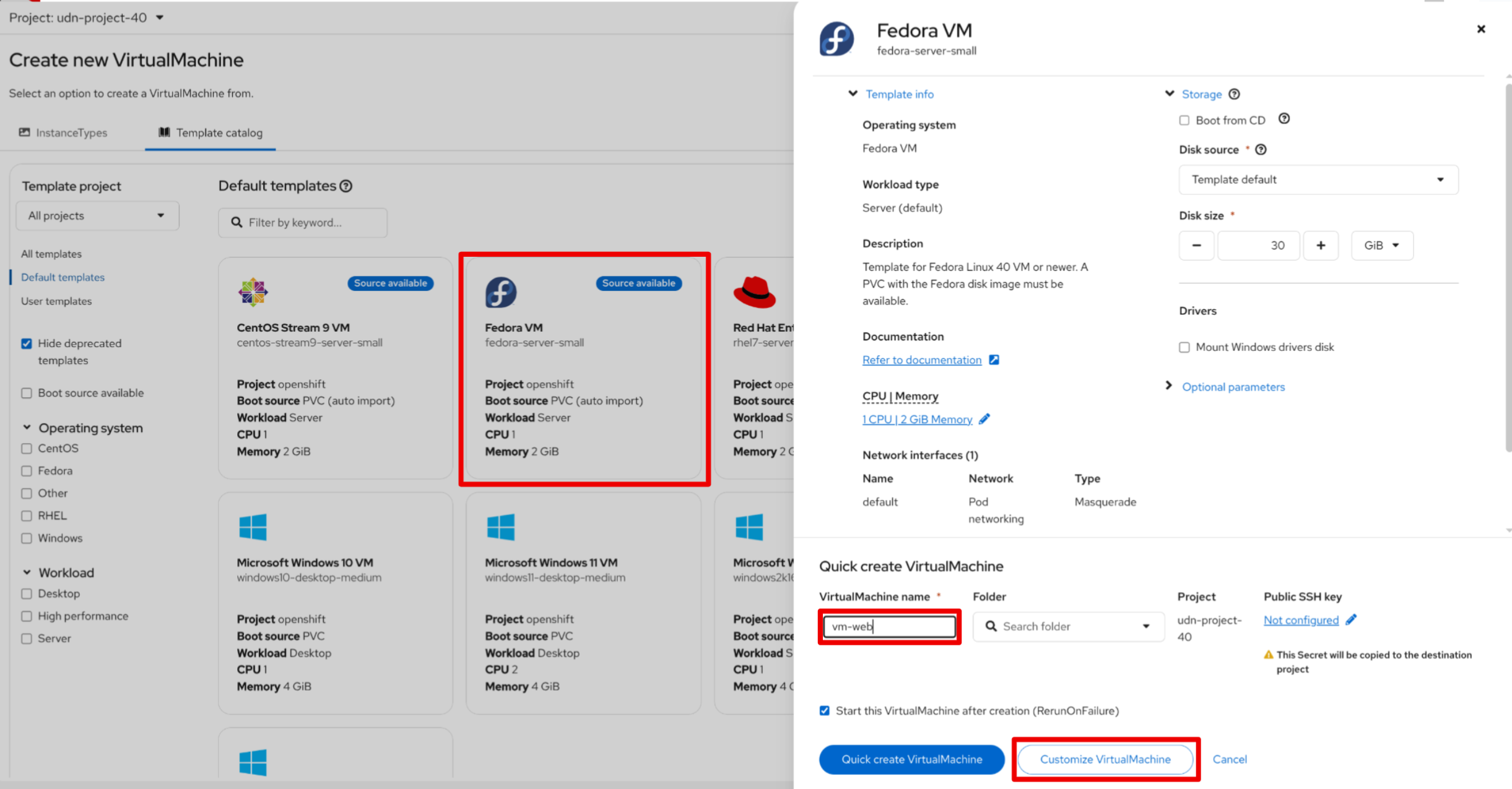Click the pencil icon next to CPU | Memory
The width and height of the screenshot is (1512, 789).
(984, 419)
